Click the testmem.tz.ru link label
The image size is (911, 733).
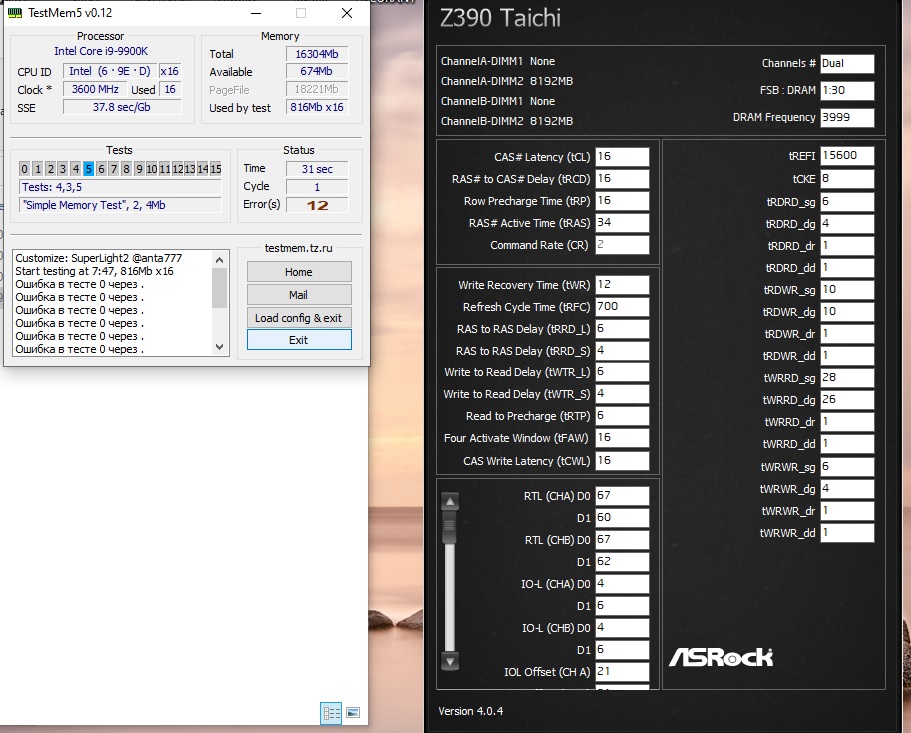299,248
